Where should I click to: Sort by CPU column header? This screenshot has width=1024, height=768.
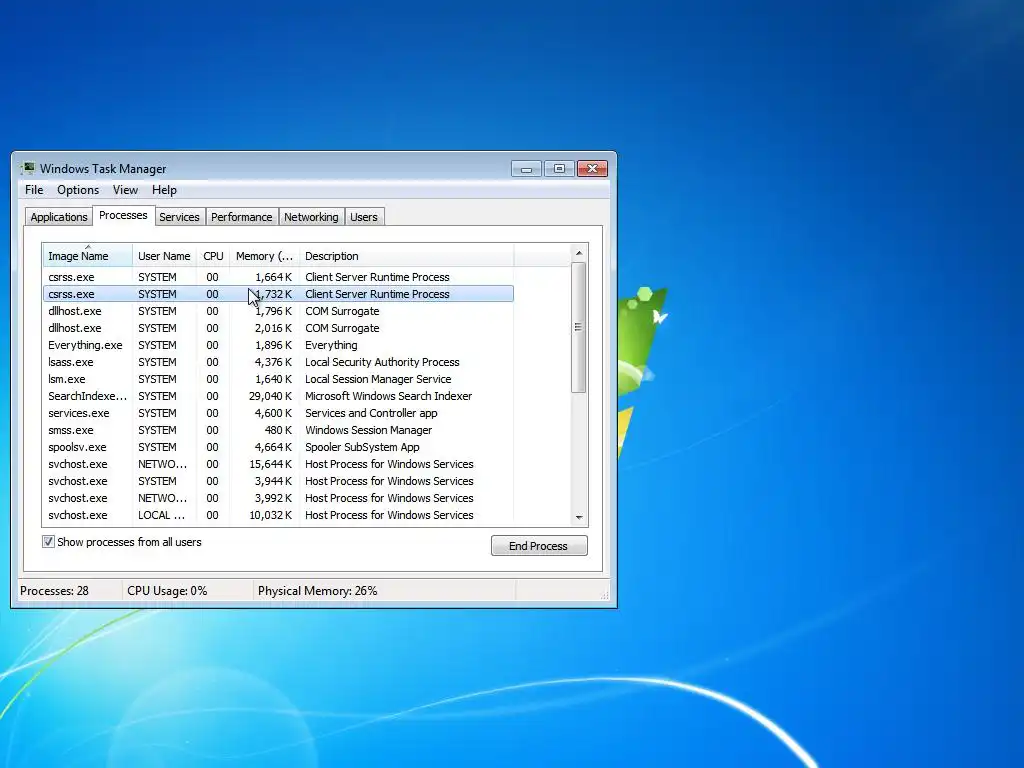213,256
